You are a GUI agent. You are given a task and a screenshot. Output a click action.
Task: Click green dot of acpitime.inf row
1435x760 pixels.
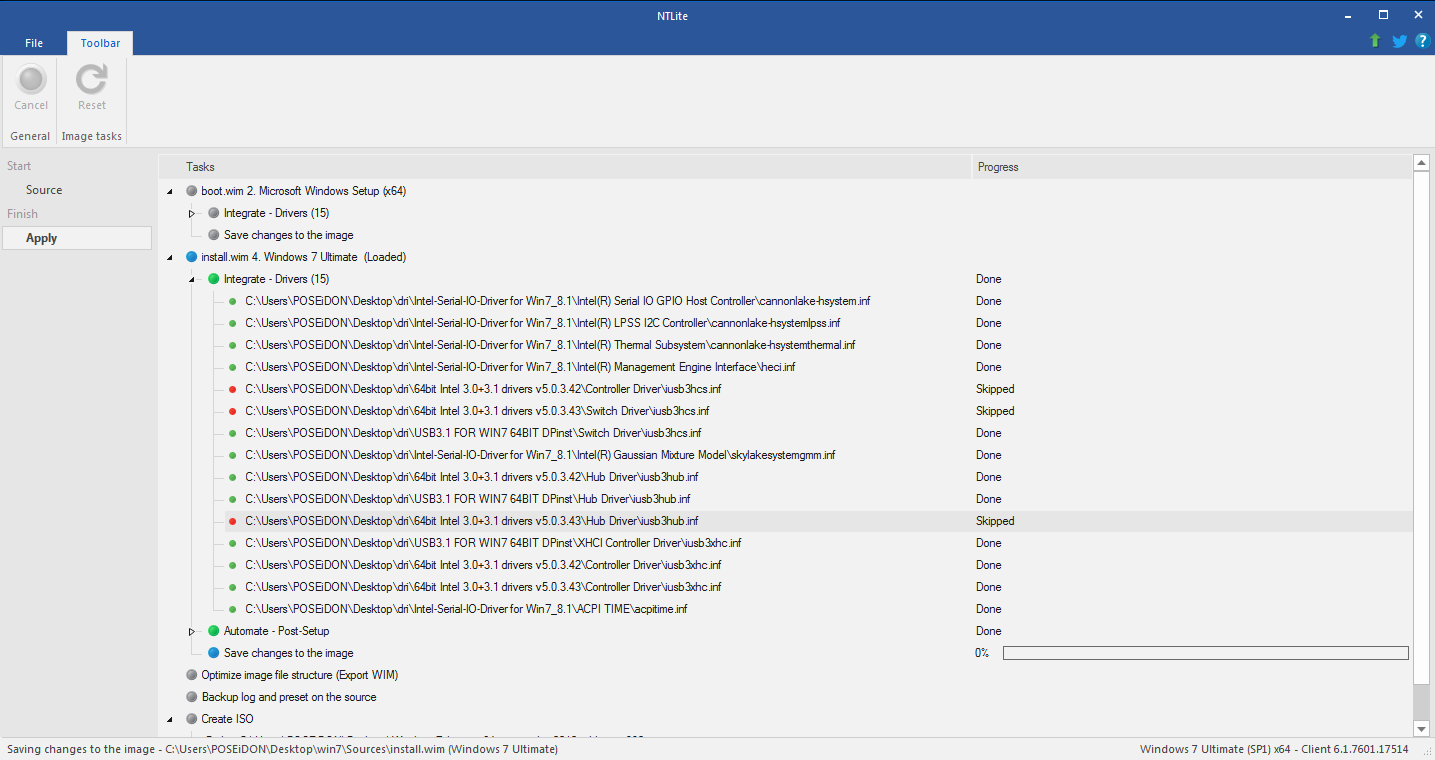click(232, 609)
